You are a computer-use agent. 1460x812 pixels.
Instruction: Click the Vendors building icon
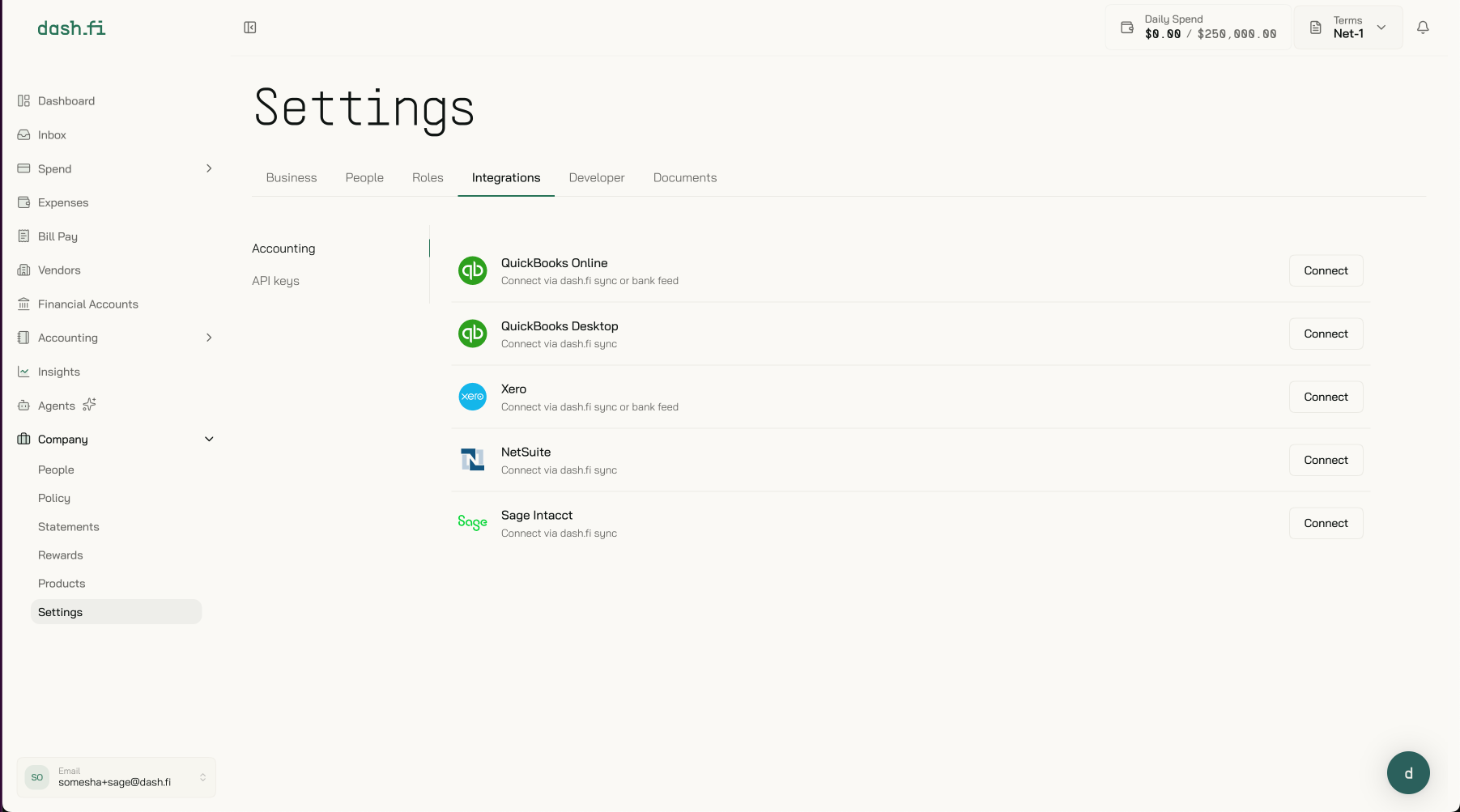click(x=23, y=270)
